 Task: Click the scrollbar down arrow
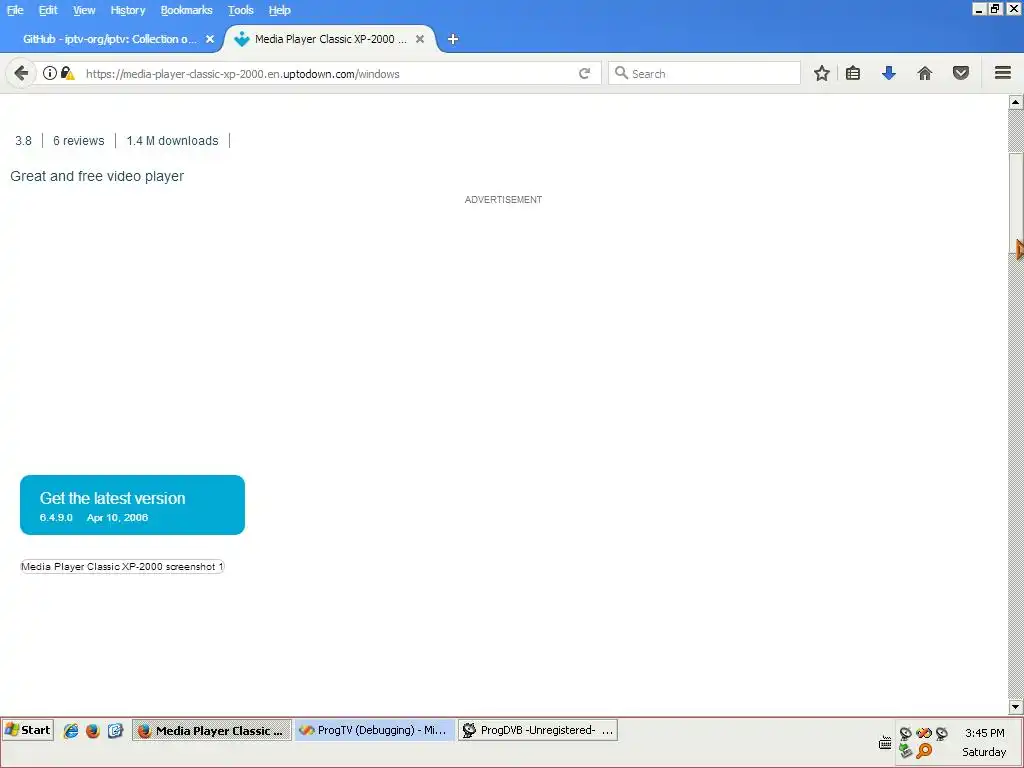point(1016,707)
